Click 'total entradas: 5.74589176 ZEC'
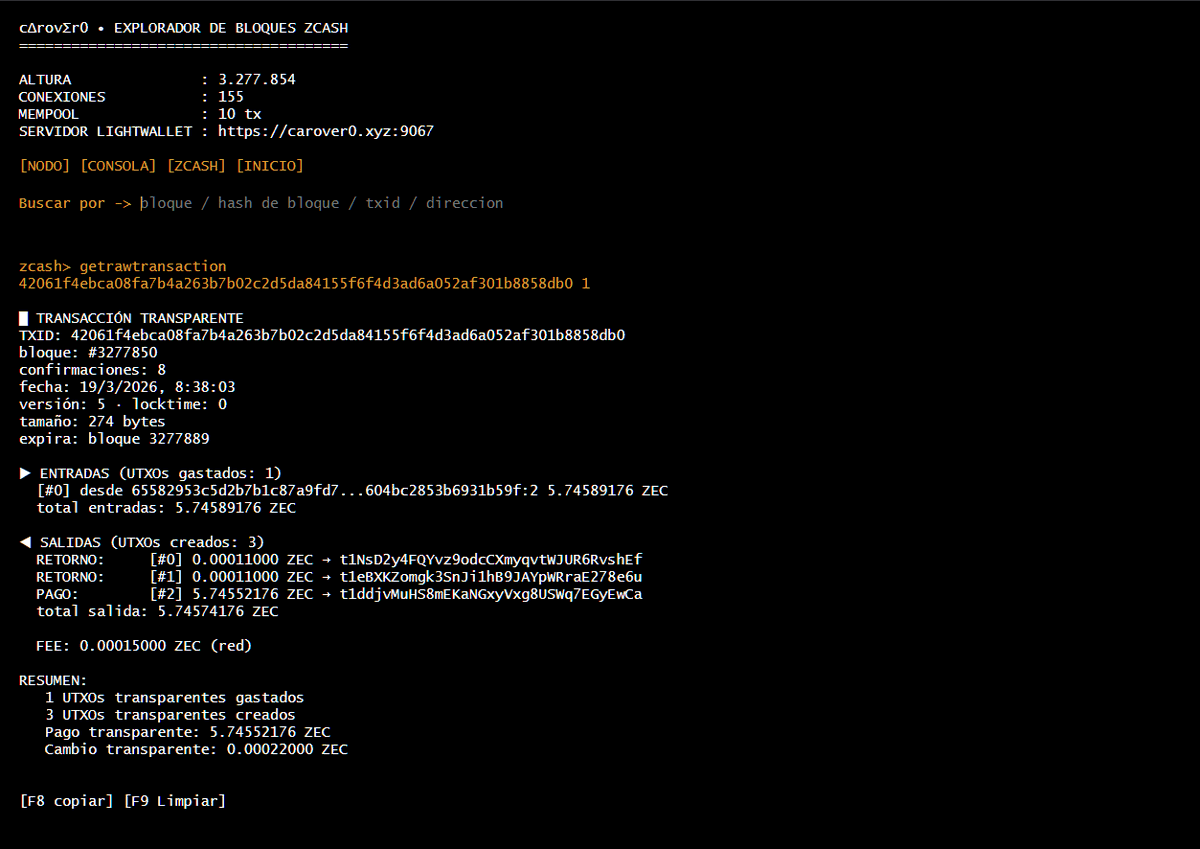Screen dimensions: 1200x849 [166, 508]
